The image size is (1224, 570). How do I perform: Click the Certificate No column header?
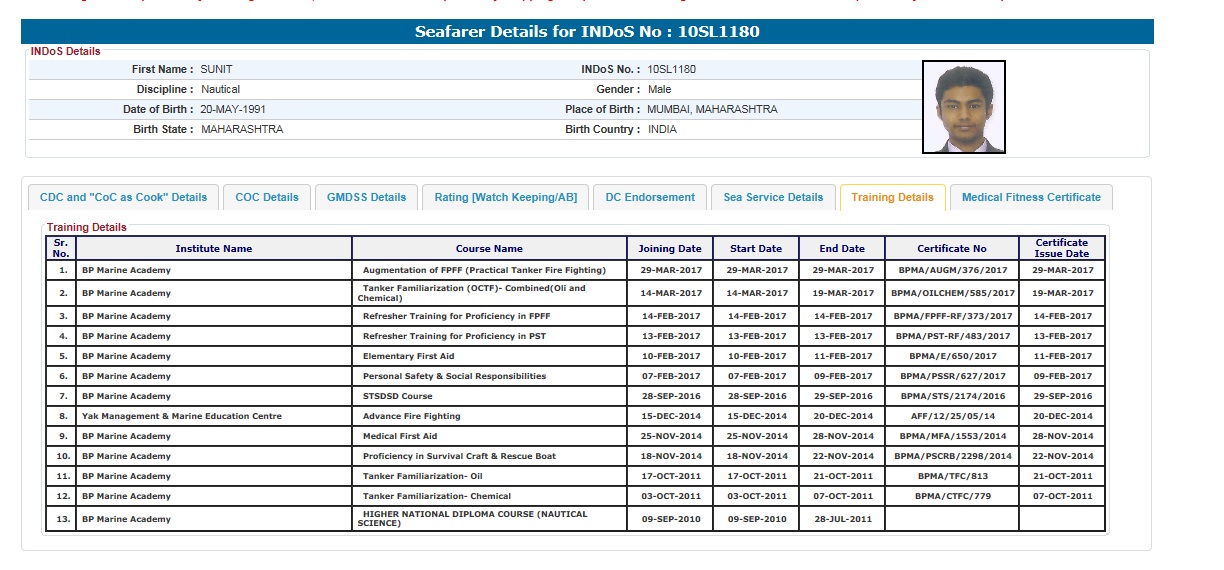[x=951, y=249]
